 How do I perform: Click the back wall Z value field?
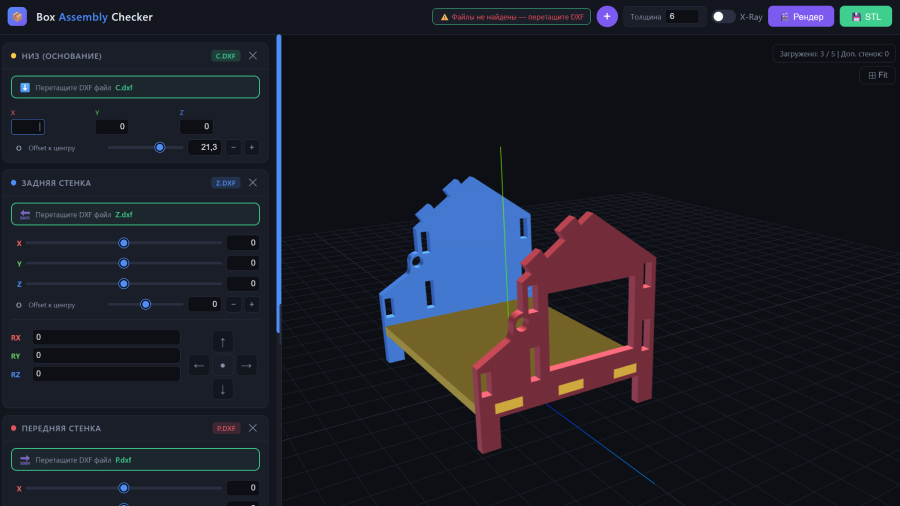click(x=243, y=283)
